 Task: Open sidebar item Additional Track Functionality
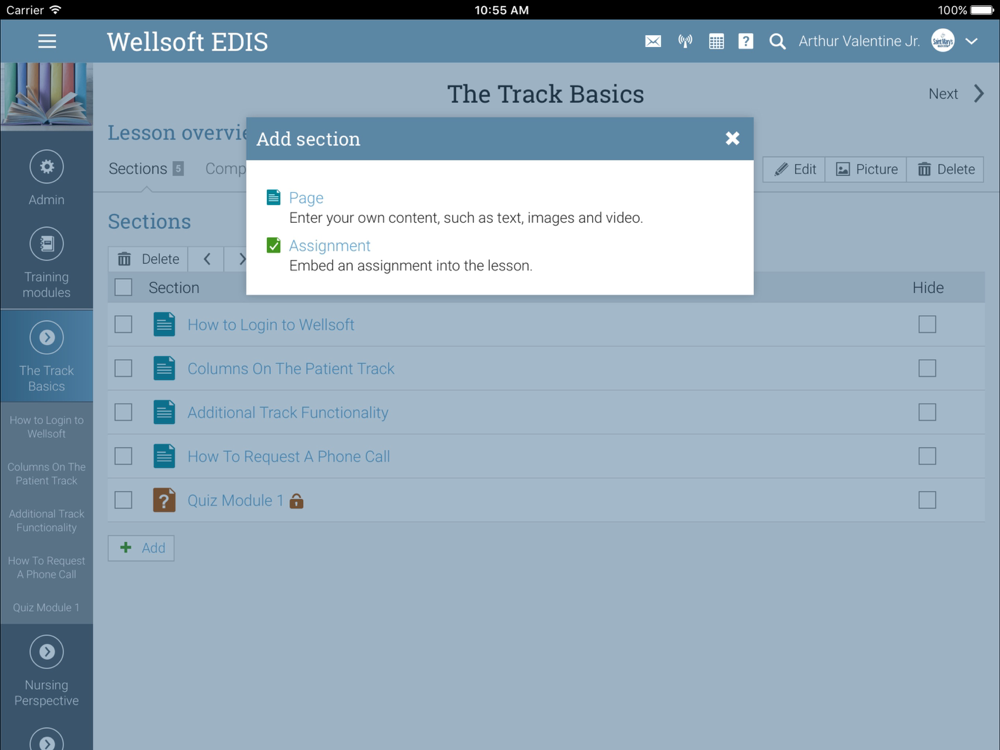pyautogui.click(x=47, y=520)
